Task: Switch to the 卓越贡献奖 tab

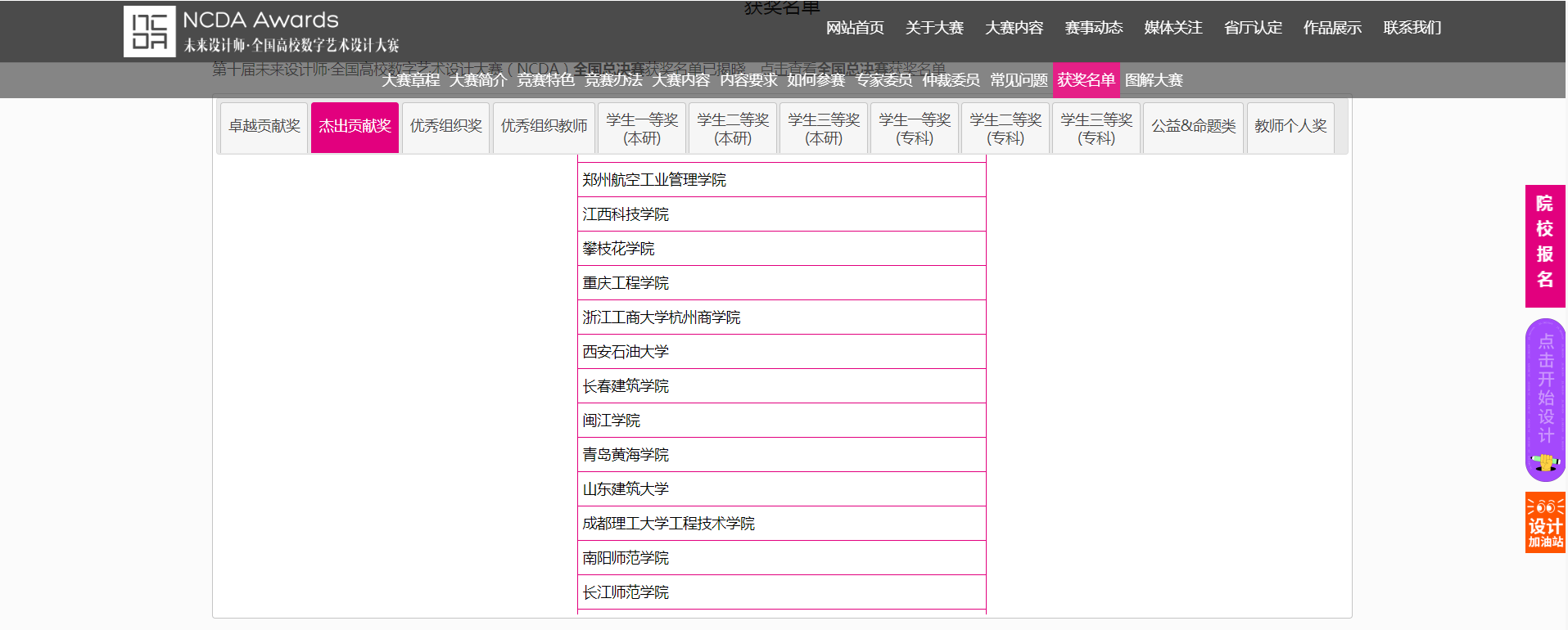Action: [264, 127]
